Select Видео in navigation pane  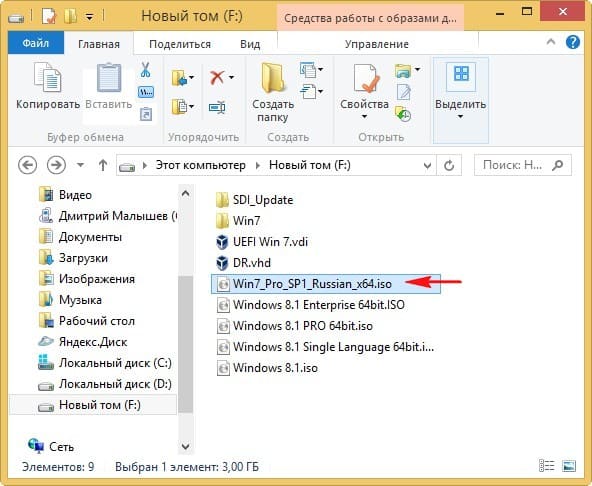pyautogui.click(x=75, y=195)
